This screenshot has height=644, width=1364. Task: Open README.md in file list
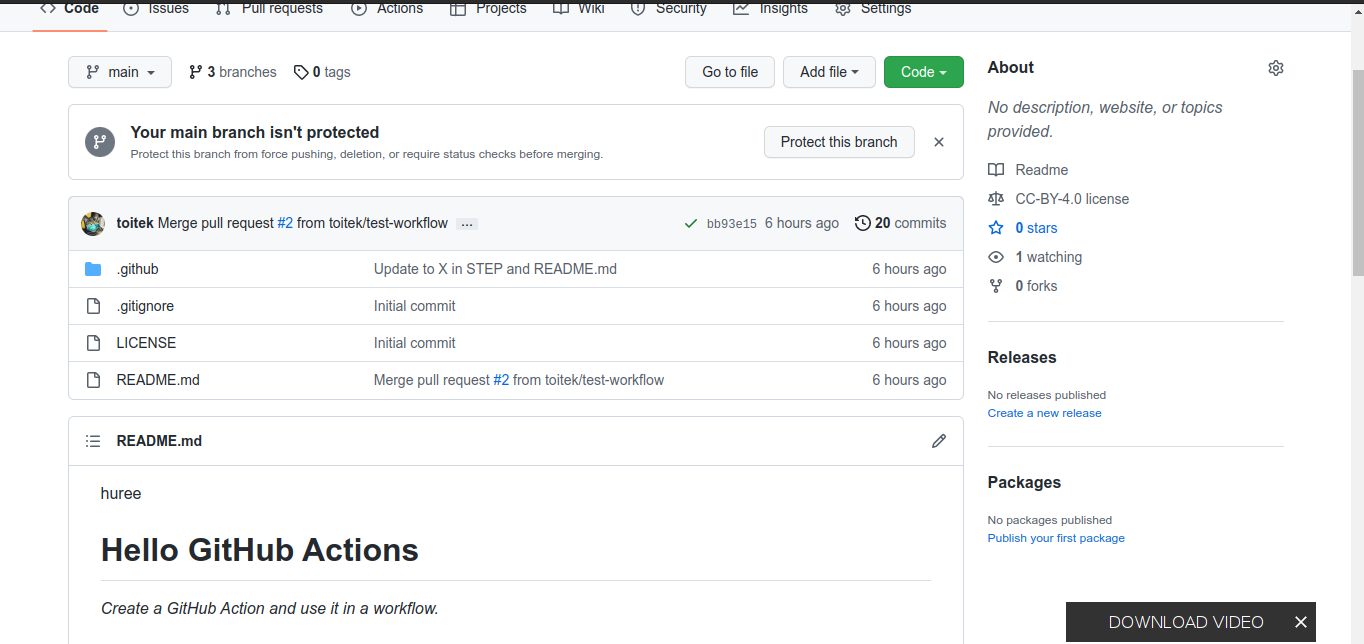point(158,380)
